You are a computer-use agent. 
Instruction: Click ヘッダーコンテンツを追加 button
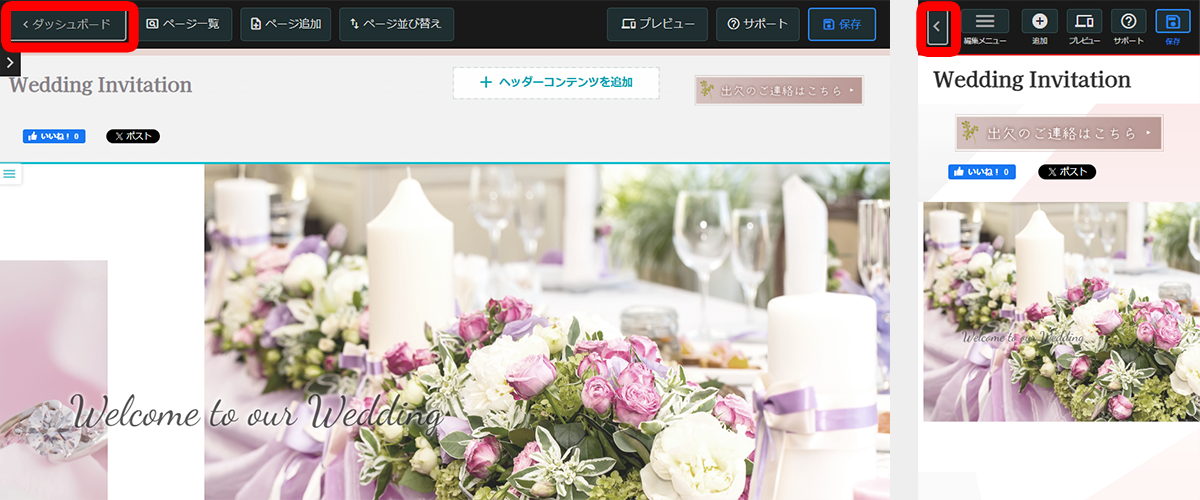(556, 83)
